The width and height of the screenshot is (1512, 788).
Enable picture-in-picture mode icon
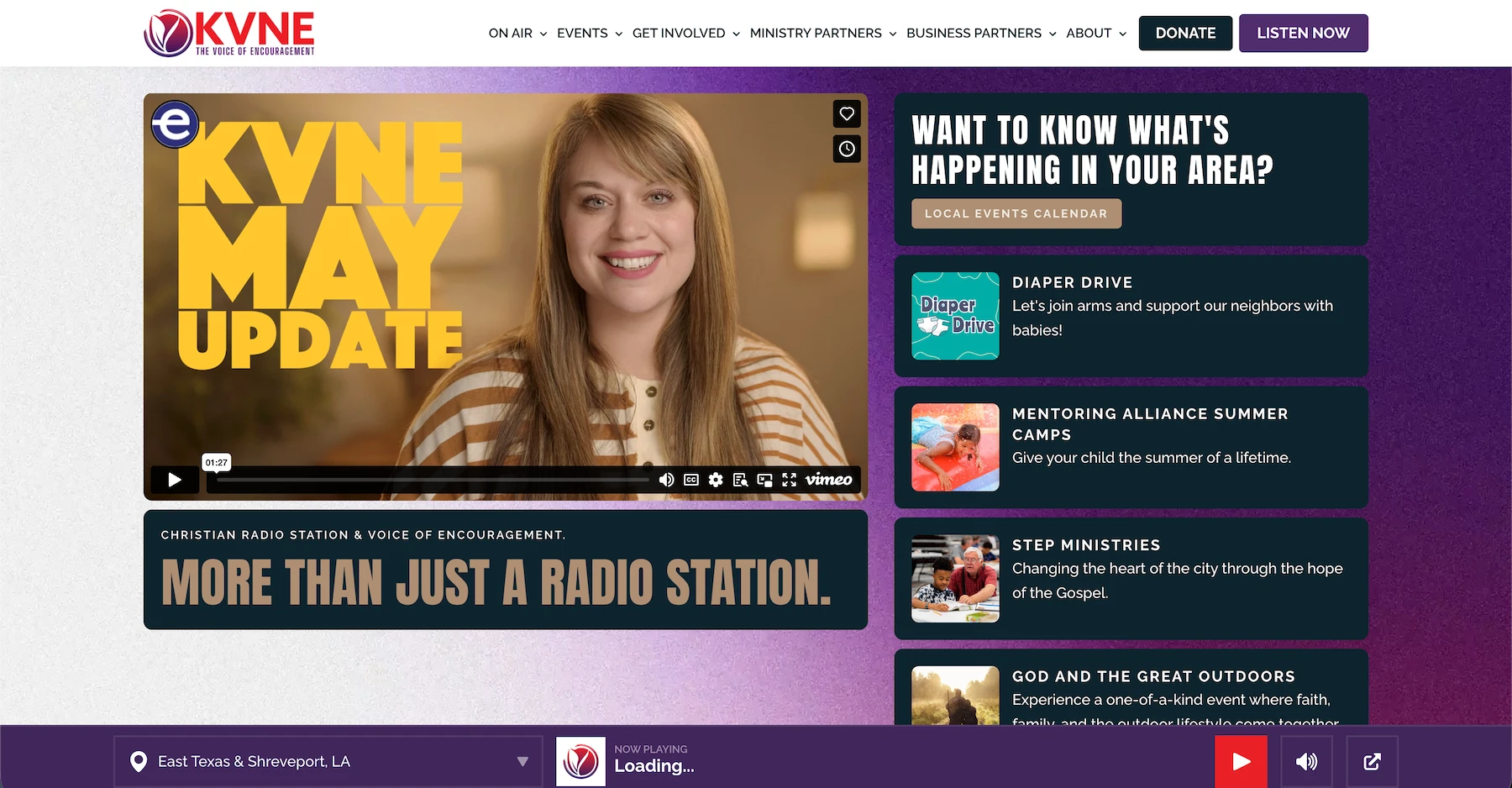coord(764,480)
